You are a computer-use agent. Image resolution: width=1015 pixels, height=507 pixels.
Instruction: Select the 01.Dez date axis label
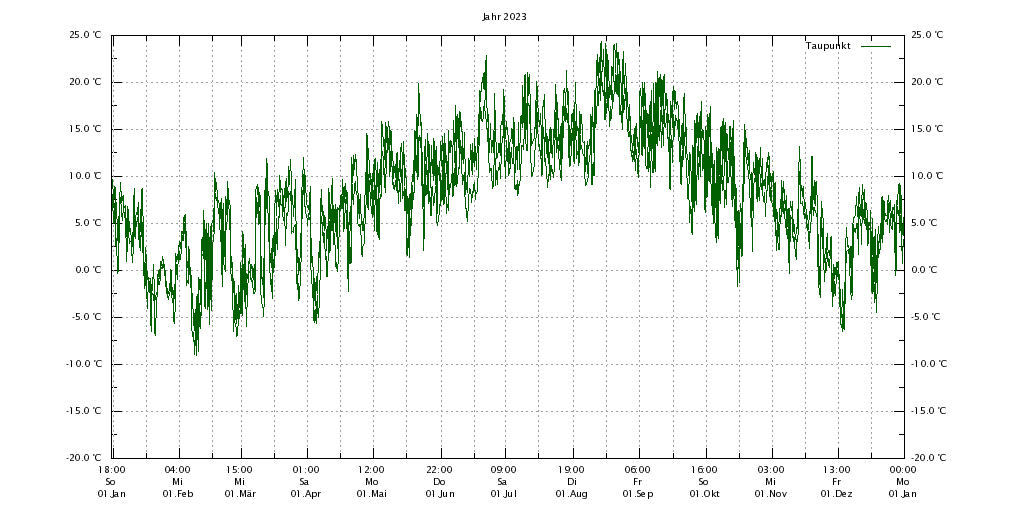pos(836,494)
